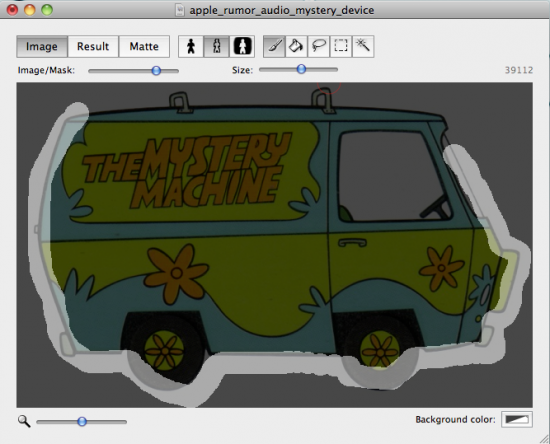The height and width of the screenshot is (444, 550).
Task: Click the document icon in title bar
Action: pyautogui.click(x=180, y=10)
